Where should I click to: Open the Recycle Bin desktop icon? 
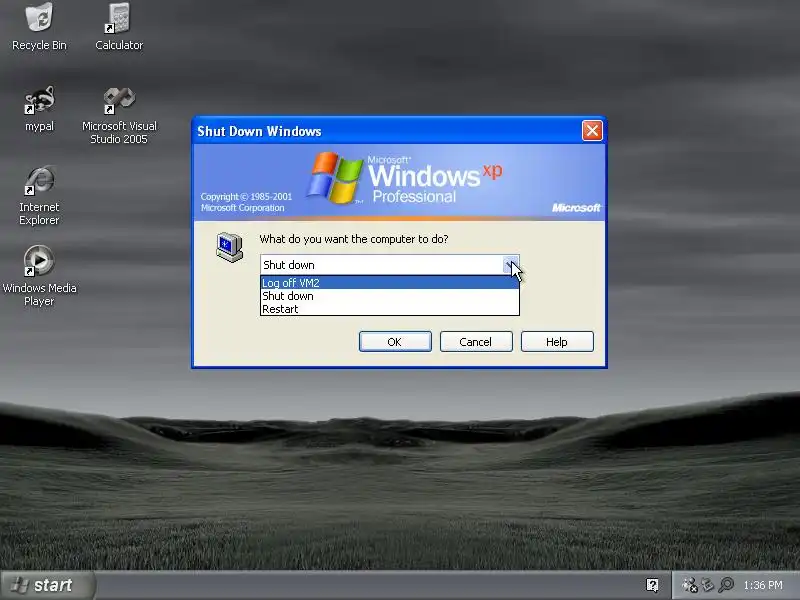[39, 27]
